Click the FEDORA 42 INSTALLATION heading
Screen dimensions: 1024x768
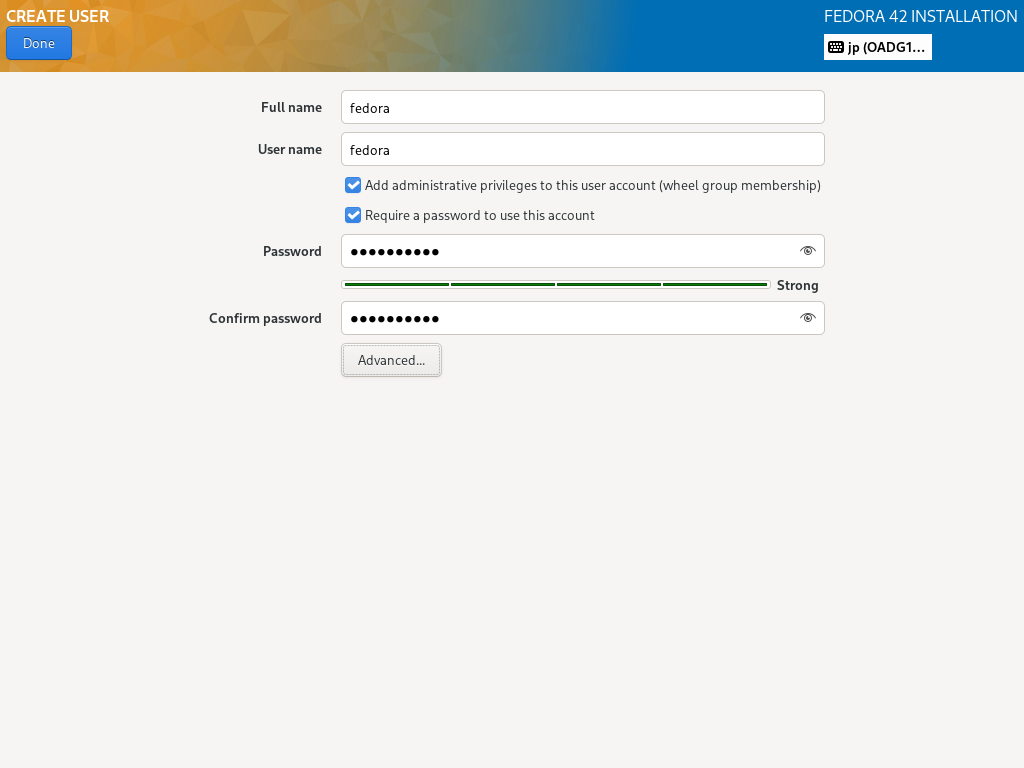click(x=920, y=16)
